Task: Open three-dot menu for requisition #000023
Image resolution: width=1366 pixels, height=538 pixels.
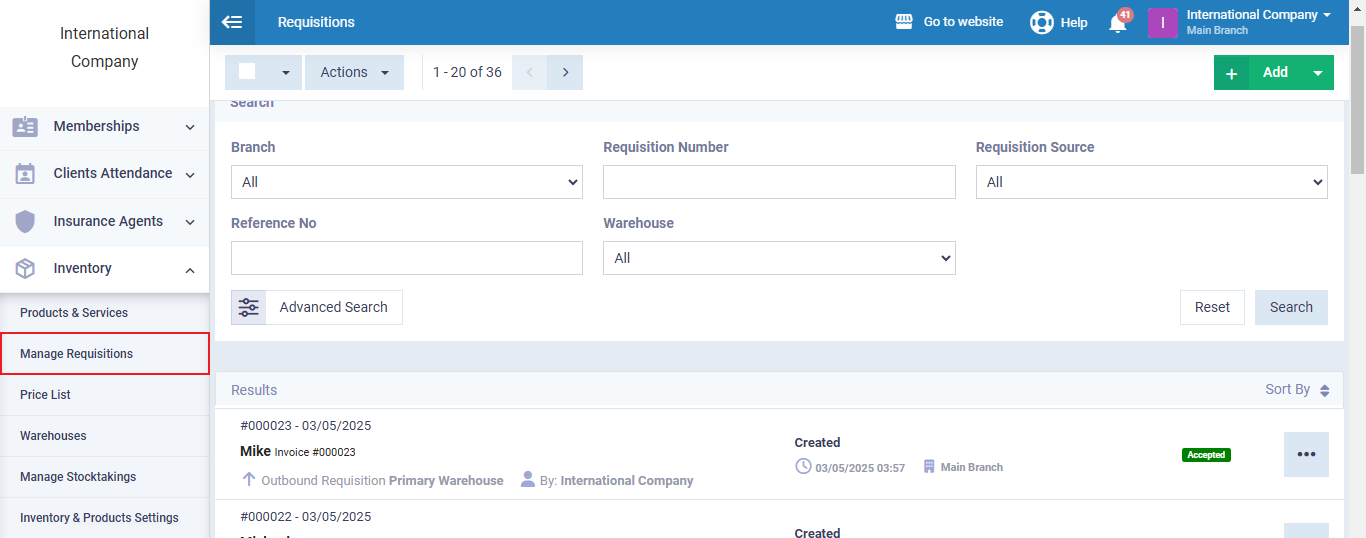Action: pyautogui.click(x=1306, y=454)
